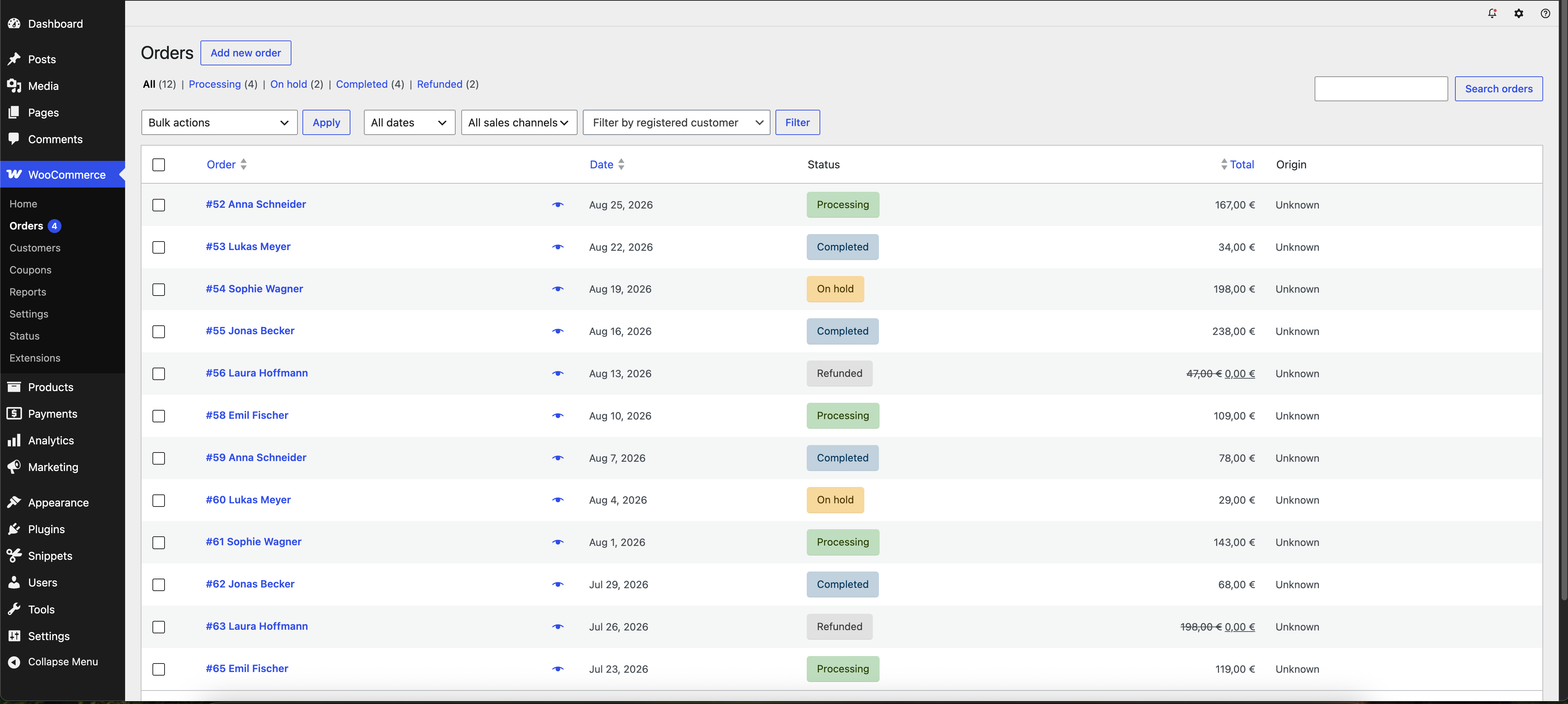Click the Tools wrench icon

click(x=14, y=609)
